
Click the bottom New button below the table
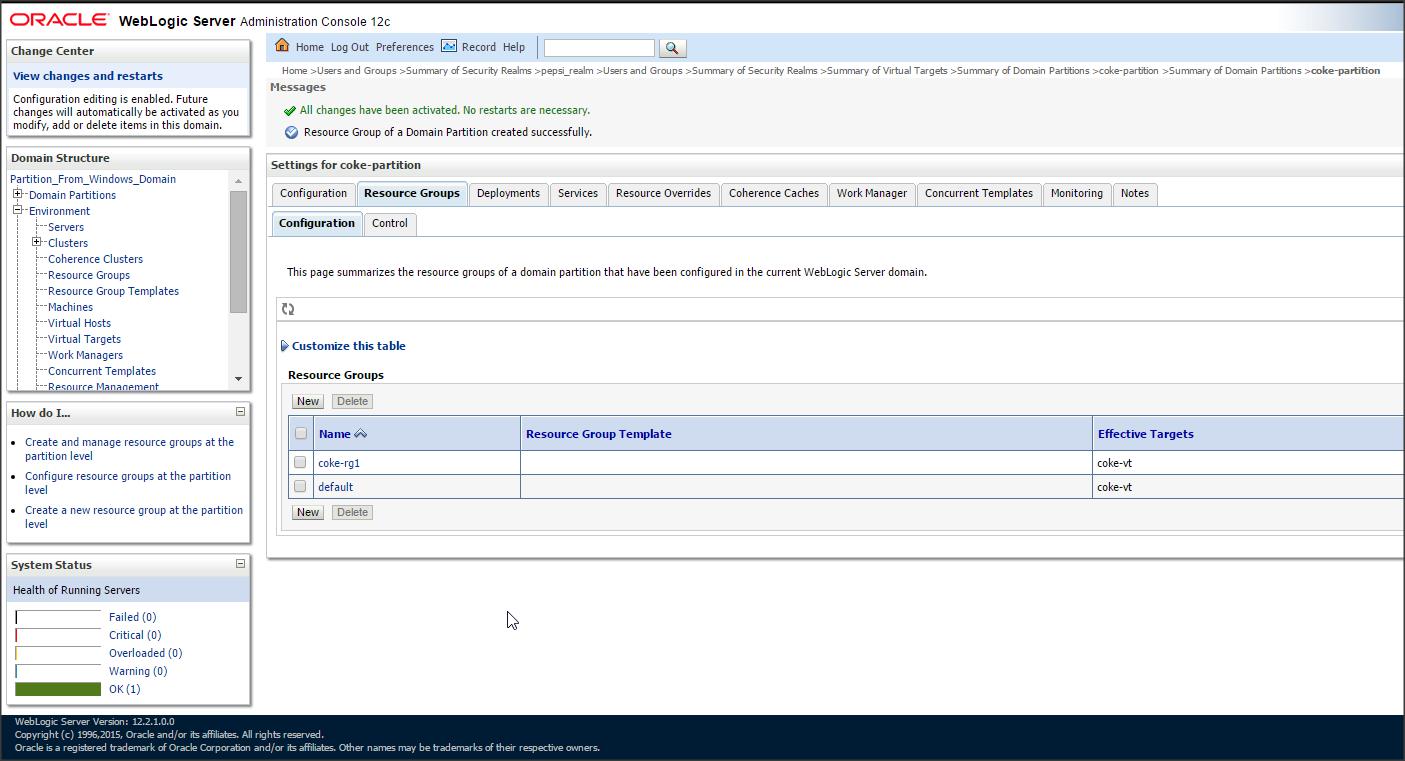point(308,512)
